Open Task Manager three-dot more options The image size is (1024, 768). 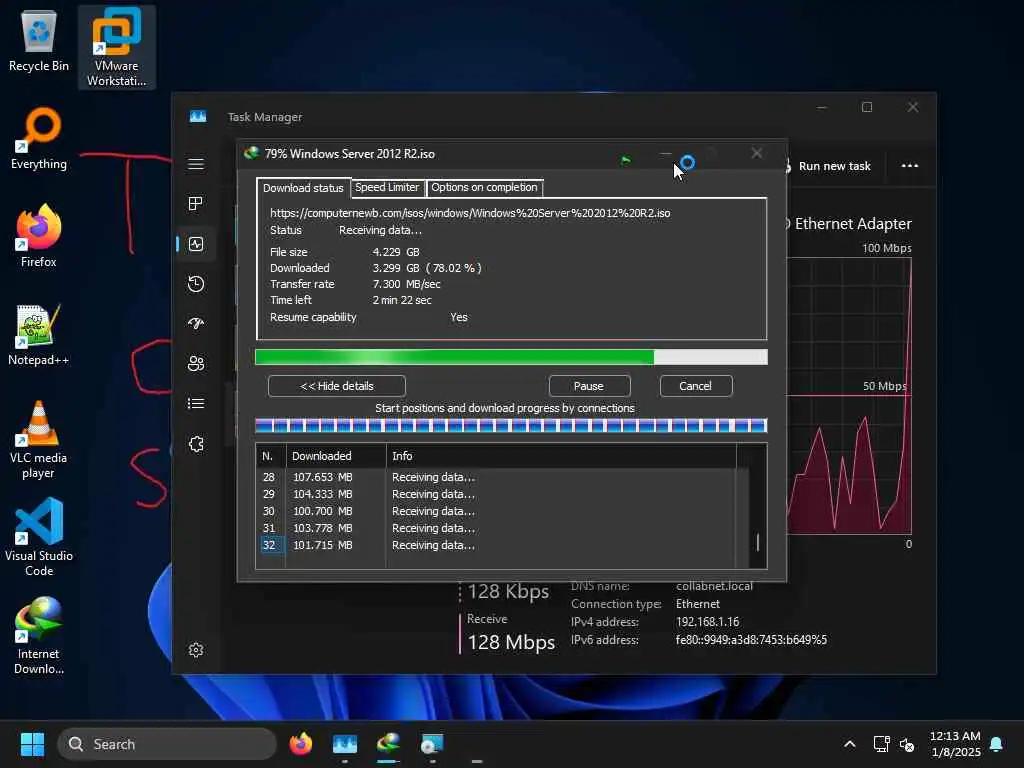click(910, 166)
